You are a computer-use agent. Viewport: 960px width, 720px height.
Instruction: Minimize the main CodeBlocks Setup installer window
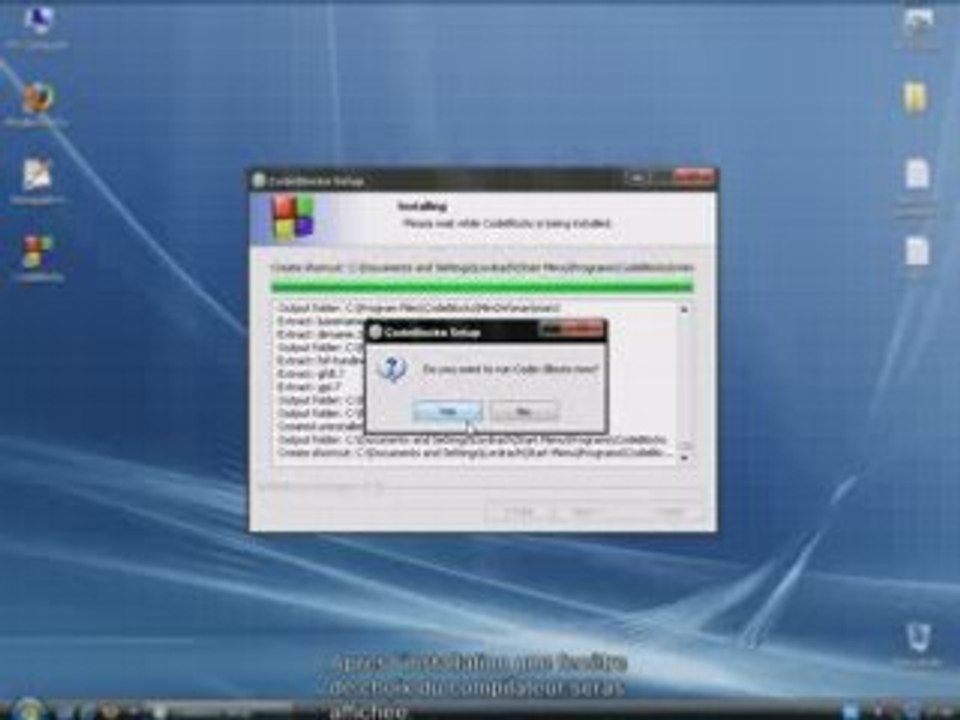pos(637,178)
